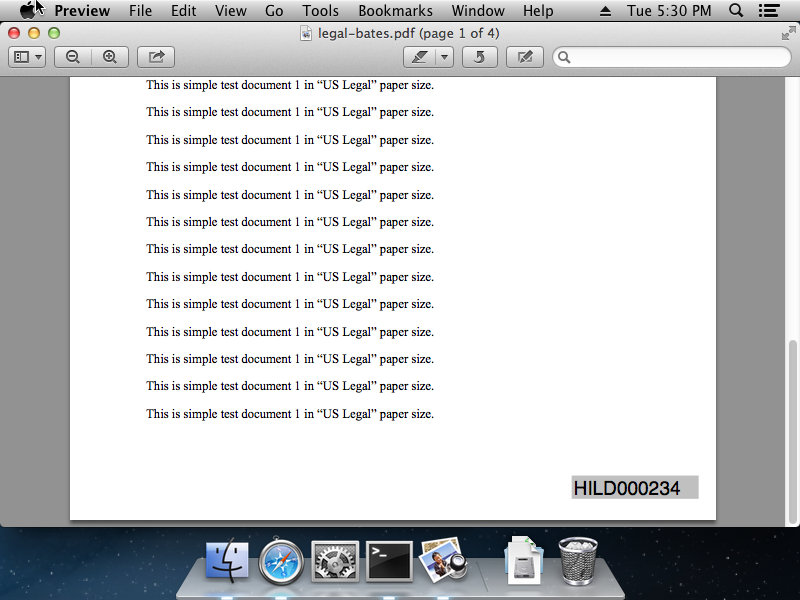Open the Help menu

(x=538, y=11)
